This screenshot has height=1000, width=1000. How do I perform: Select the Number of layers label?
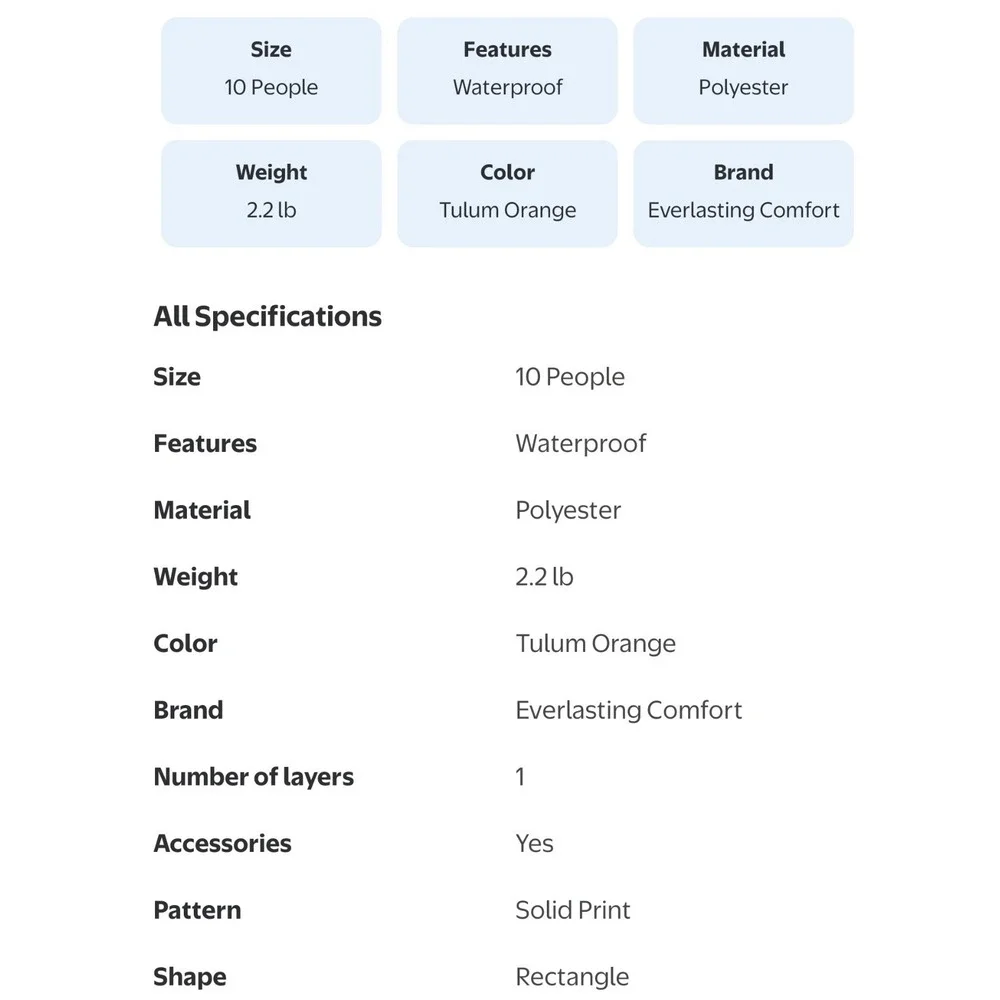pyautogui.click(x=253, y=777)
